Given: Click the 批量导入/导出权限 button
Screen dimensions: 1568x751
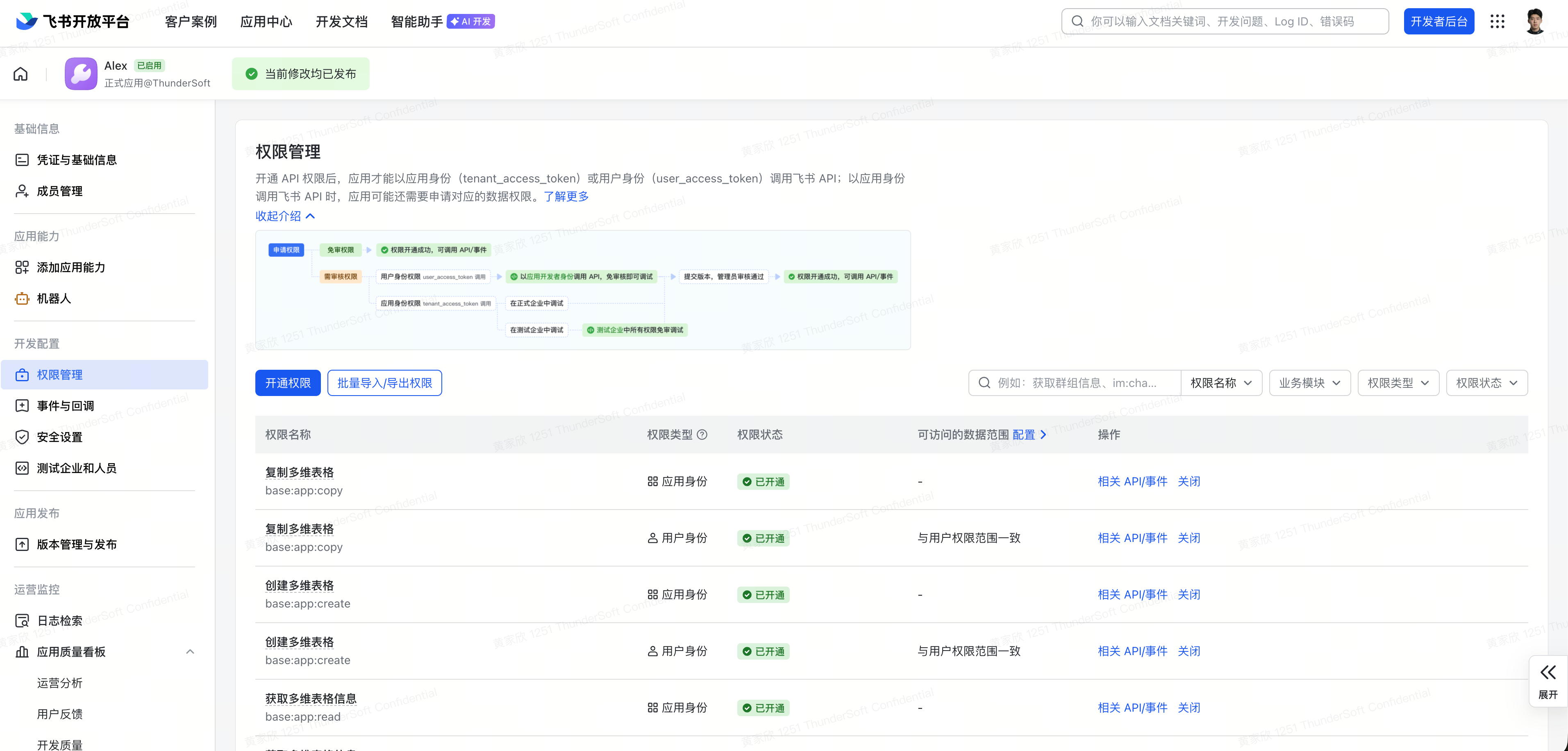Looking at the screenshot, I should (x=384, y=382).
